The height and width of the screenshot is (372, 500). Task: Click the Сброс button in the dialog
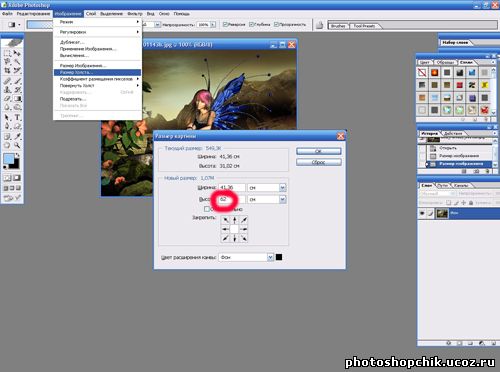click(319, 162)
